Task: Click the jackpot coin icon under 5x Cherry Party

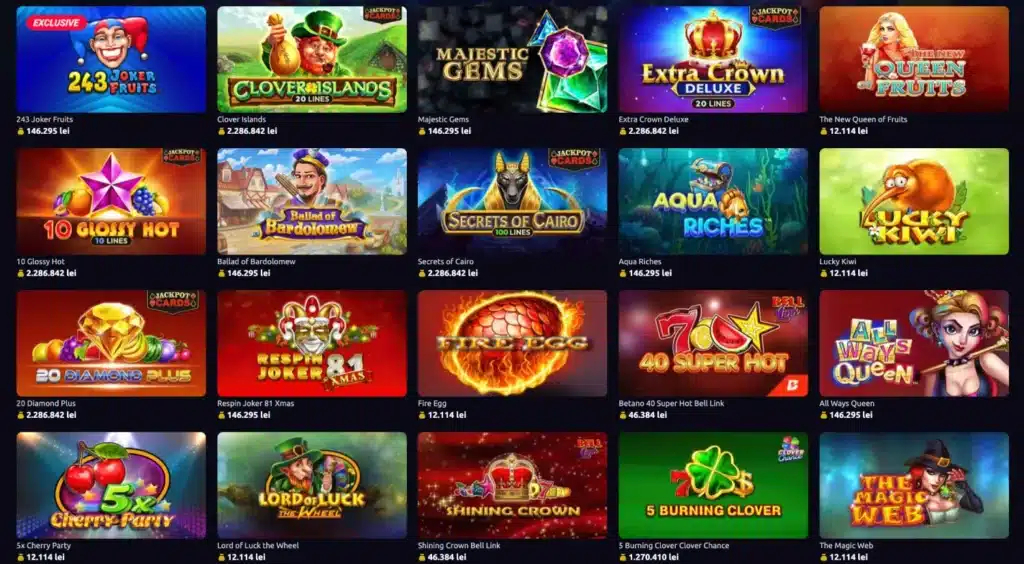Action: (x=20, y=557)
